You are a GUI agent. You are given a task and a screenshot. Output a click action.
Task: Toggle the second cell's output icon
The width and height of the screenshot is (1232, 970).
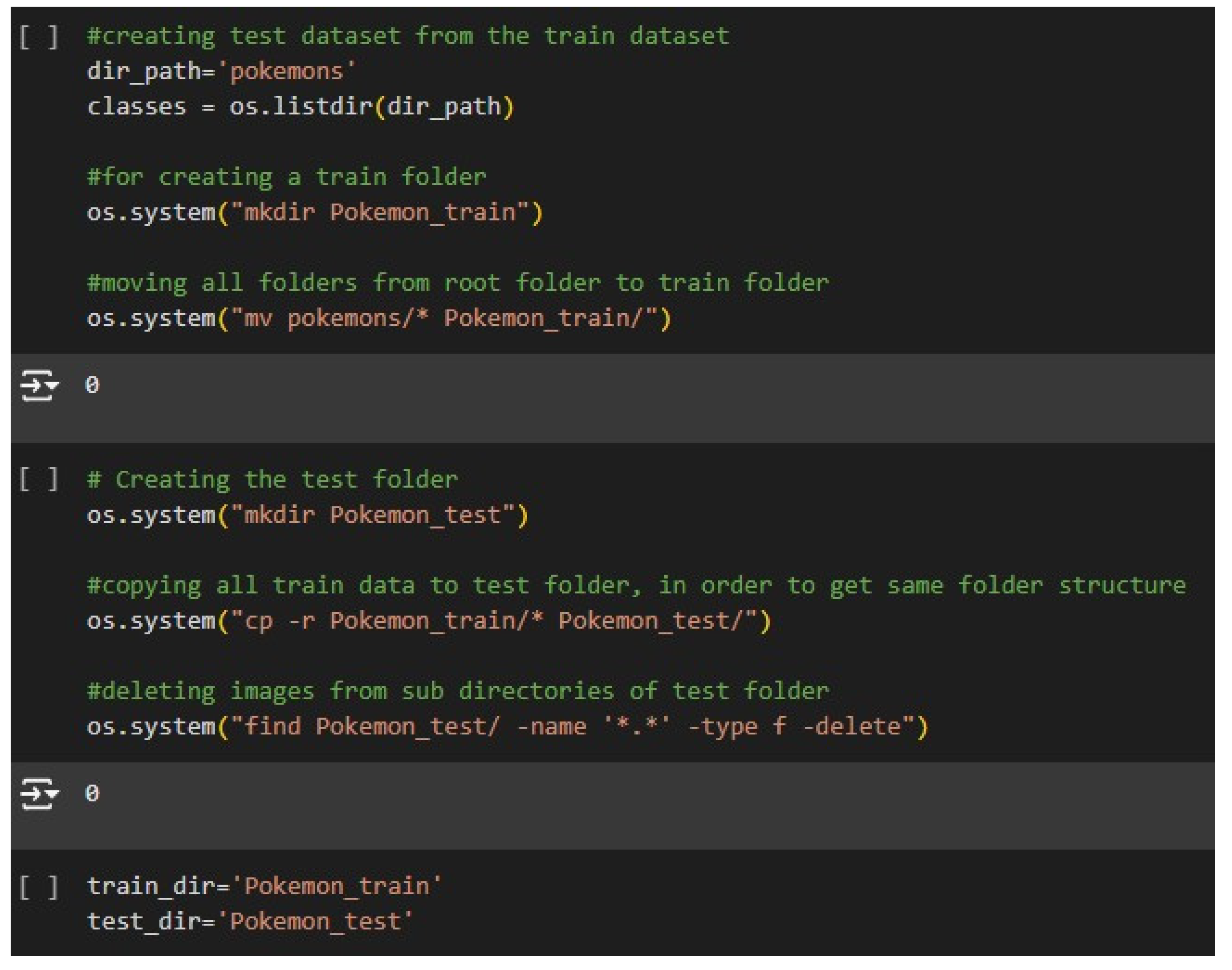(39, 795)
